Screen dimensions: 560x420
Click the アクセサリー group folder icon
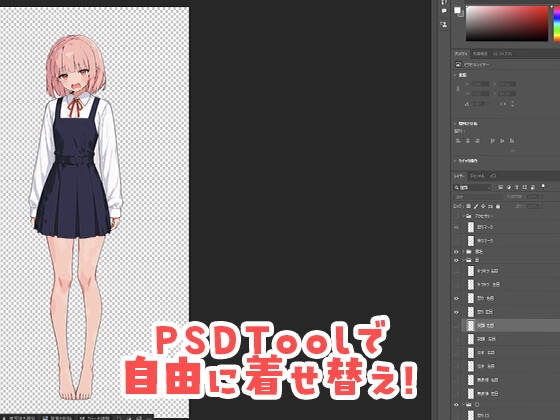pos(469,216)
